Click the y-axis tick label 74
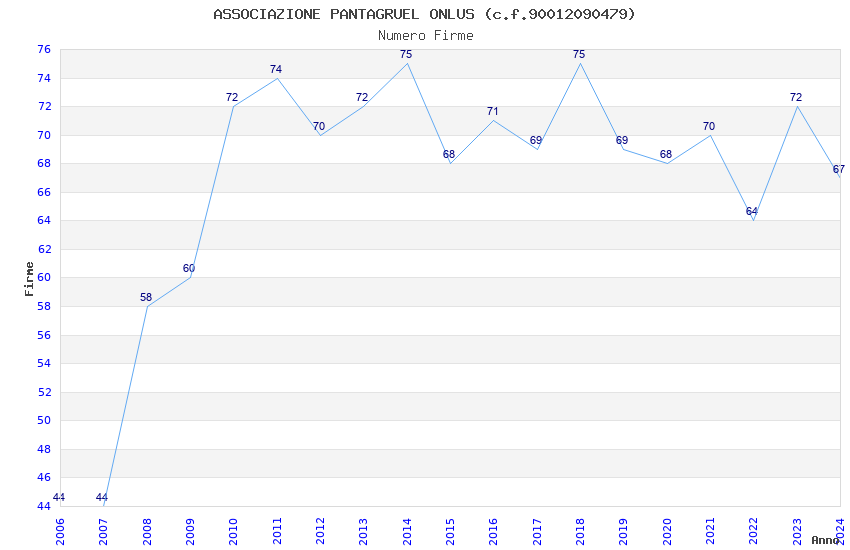This screenshot has height=550, width=850. pyautogui.click(x=44, y=78)
